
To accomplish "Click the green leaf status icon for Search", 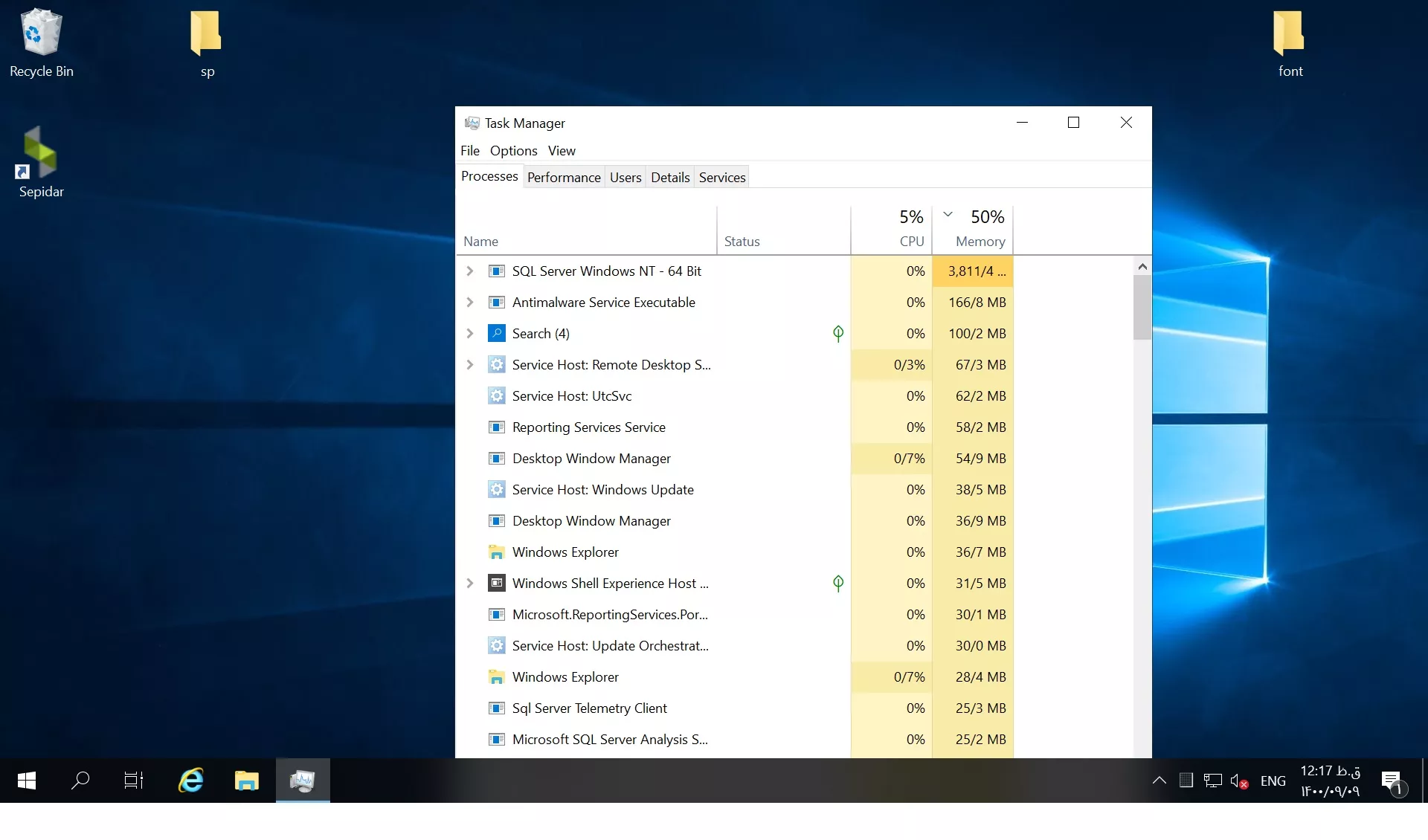I will (838, 334).
